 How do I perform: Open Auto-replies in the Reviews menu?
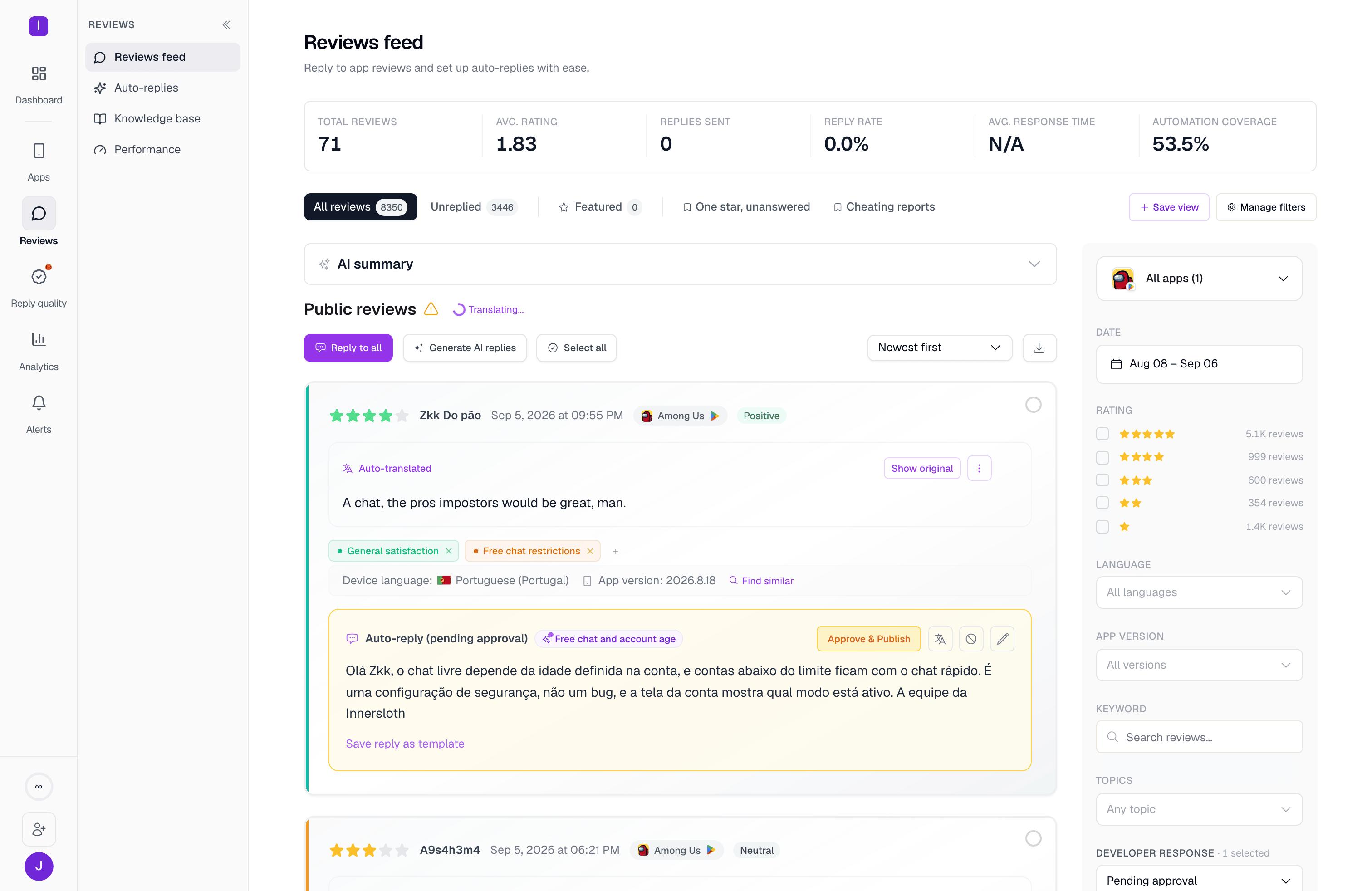click(x=162, y=88)
